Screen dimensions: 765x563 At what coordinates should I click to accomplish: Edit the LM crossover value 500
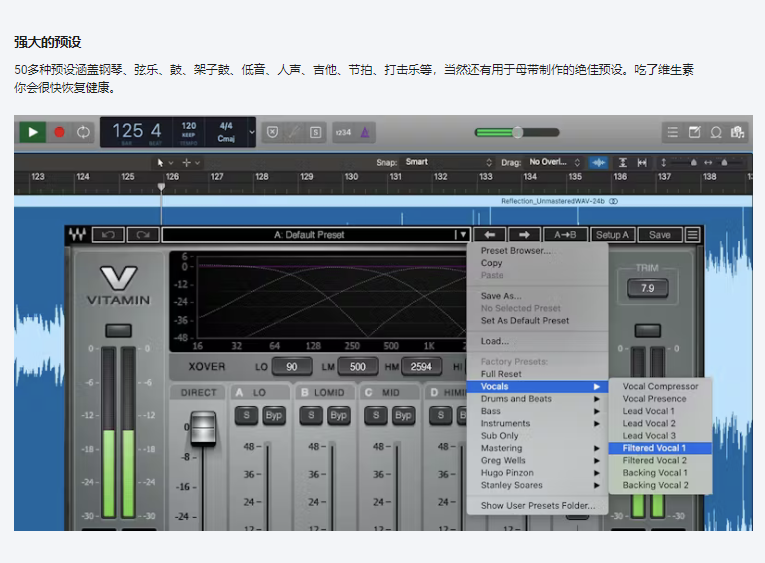(x=358, y=367)
